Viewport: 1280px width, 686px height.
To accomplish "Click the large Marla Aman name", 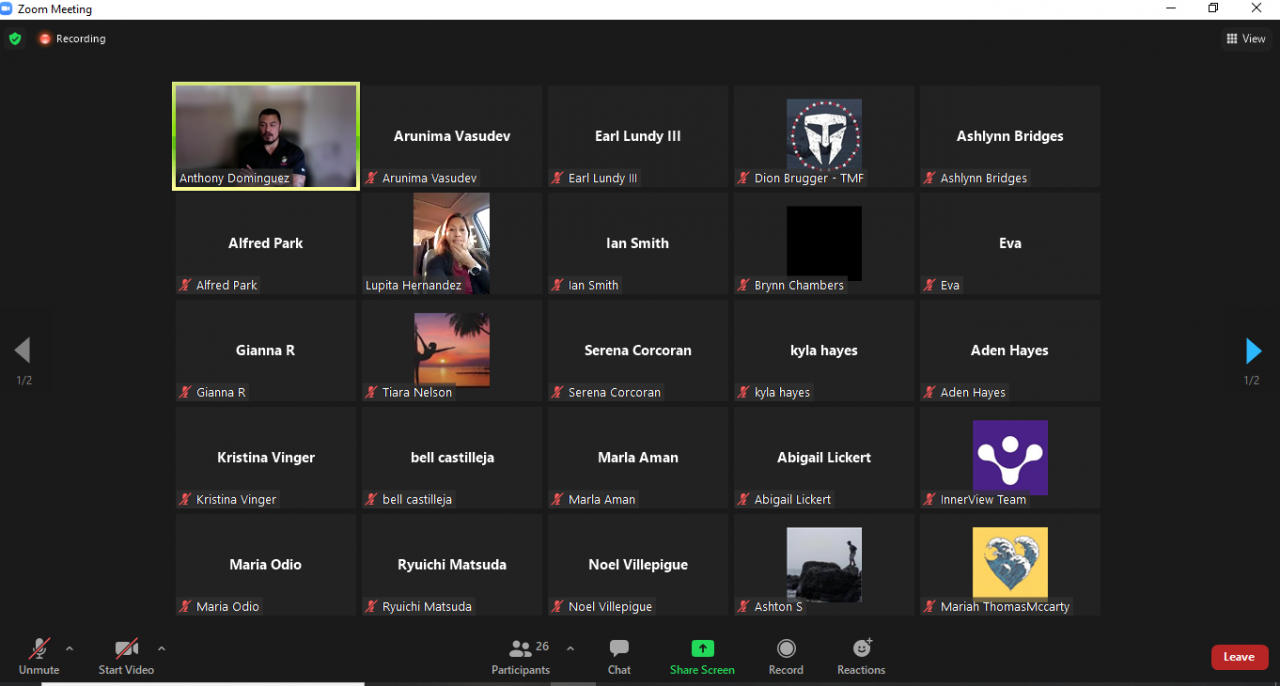I will pyautogui.click(x=638, y=457).
